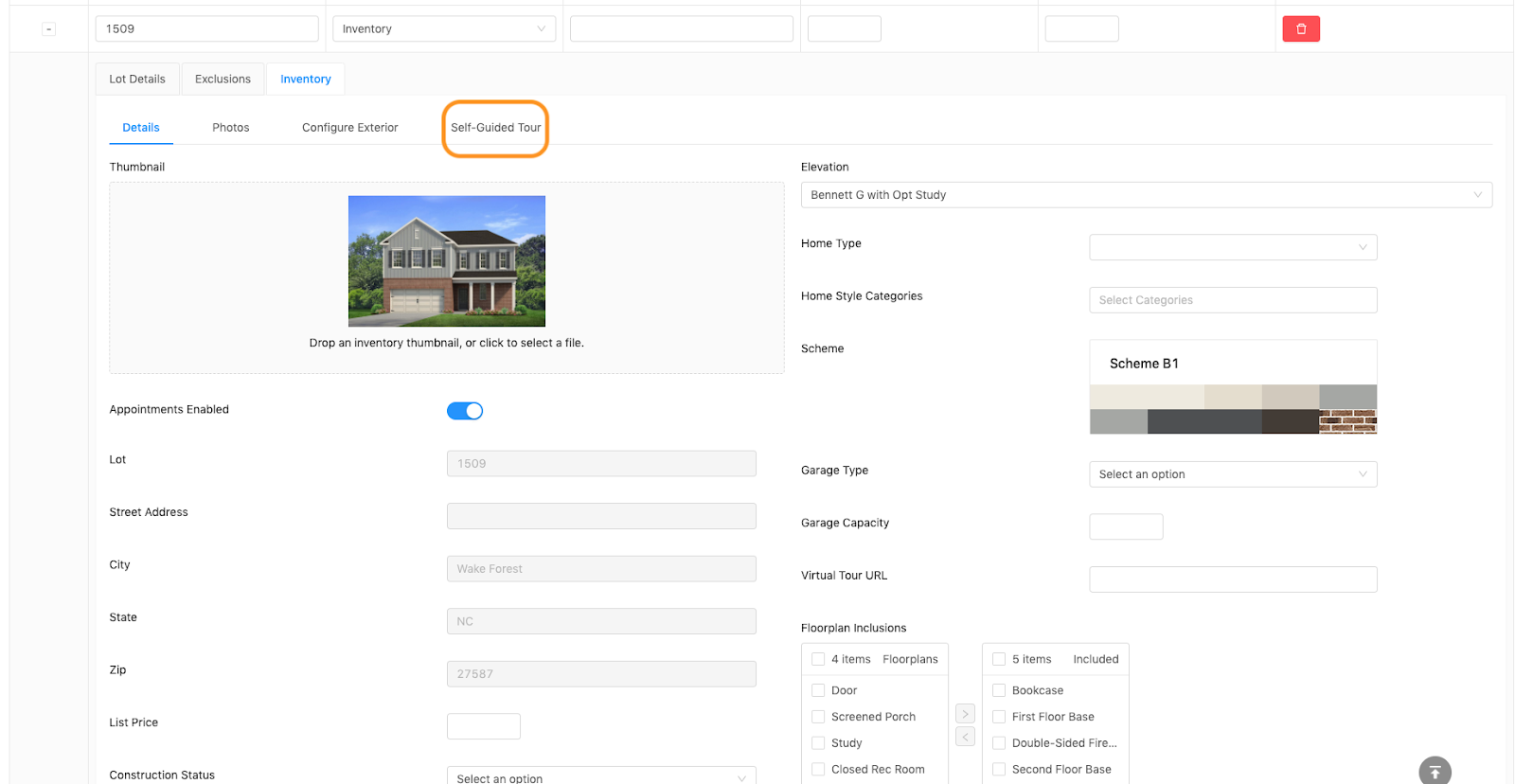
Task: Click the State field NC
Action: tap(601, 621)
